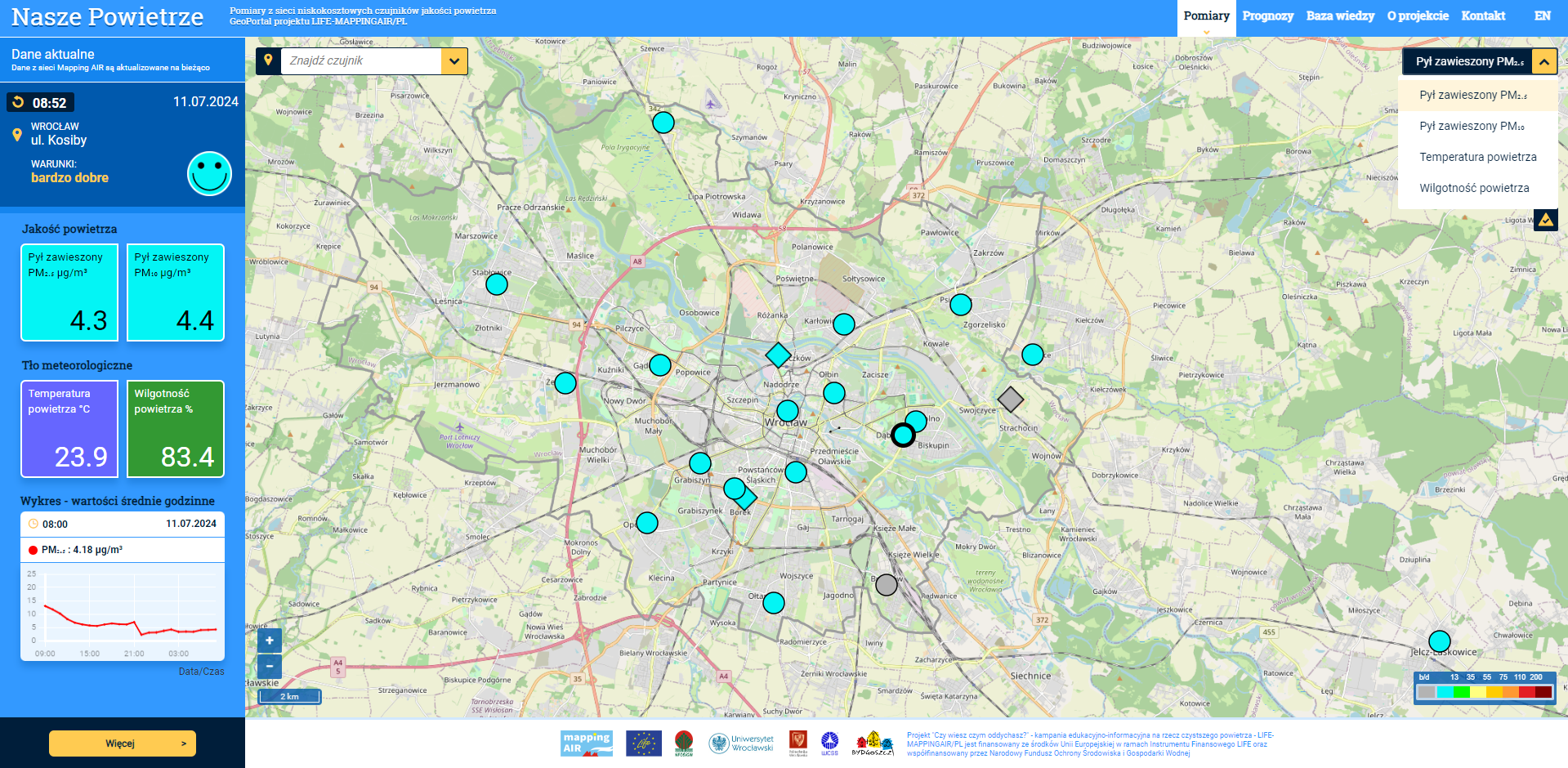The height and width of the screenshot is (768, 1568).
Task: Click the cyan legend color swatch
Action: coord(1445,692)
